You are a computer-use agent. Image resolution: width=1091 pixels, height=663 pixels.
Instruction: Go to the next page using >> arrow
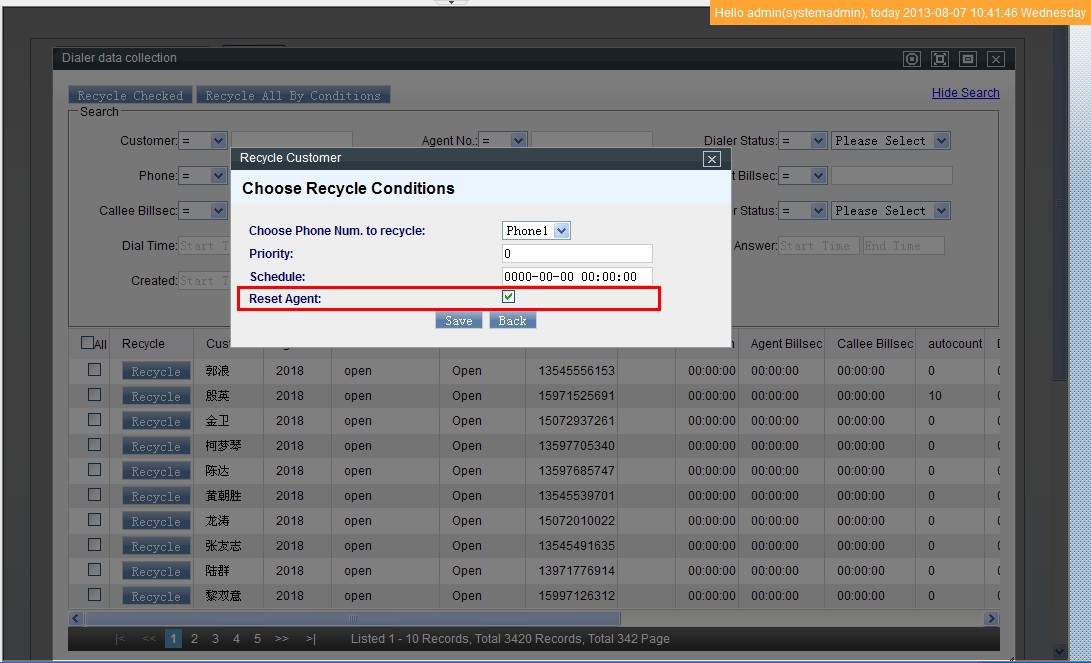click(x=281, y=639)
